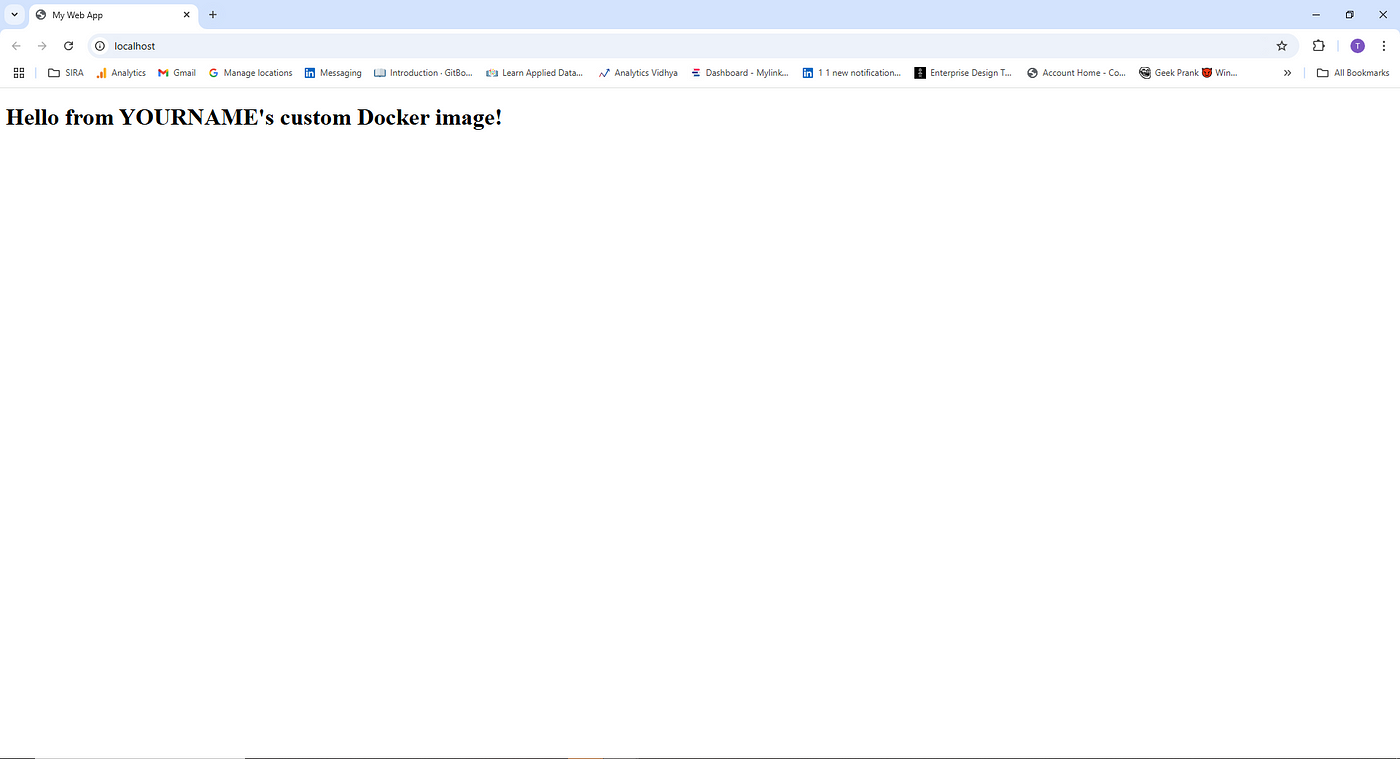Image resolution: width=1400 pixels, height=759 pixels.
Task: Open Introduction - GitBook bookmark
Action: pos(423,73)
